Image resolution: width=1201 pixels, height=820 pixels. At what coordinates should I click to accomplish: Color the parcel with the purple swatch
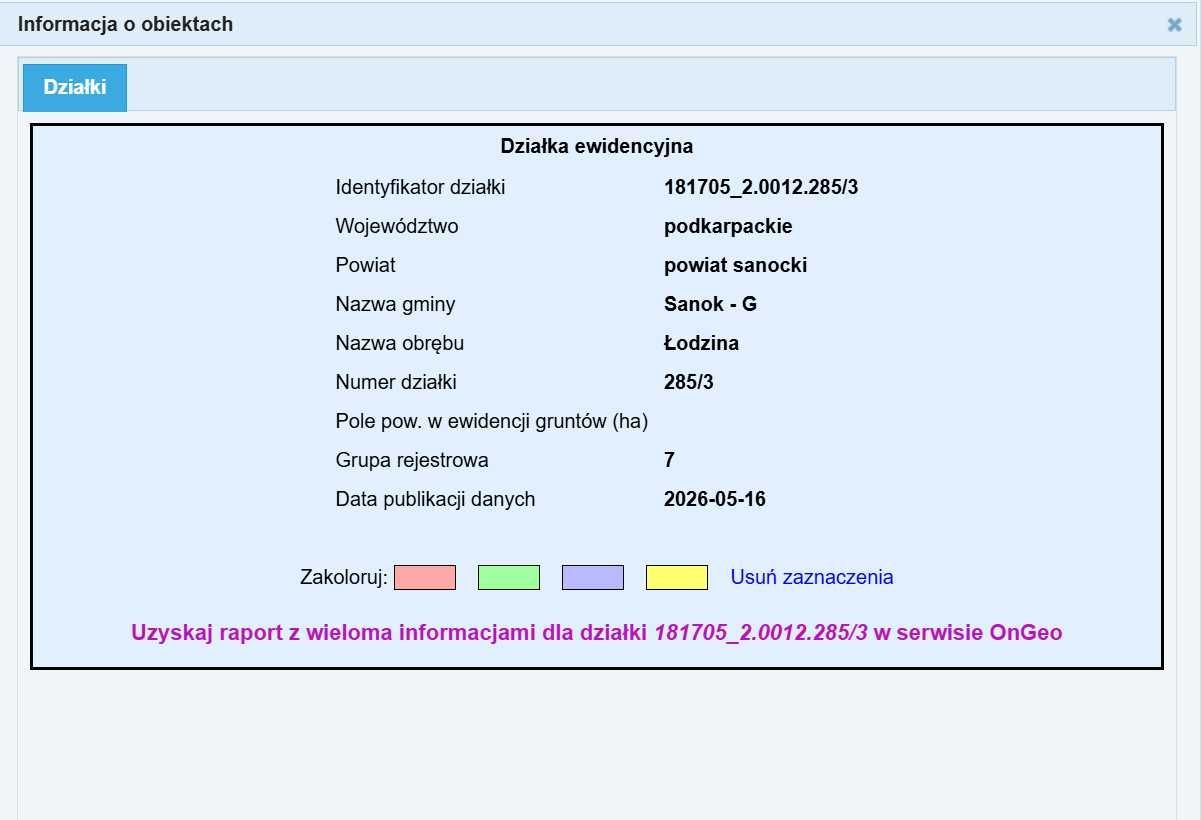pyautogui.click(x=593, y=577)
